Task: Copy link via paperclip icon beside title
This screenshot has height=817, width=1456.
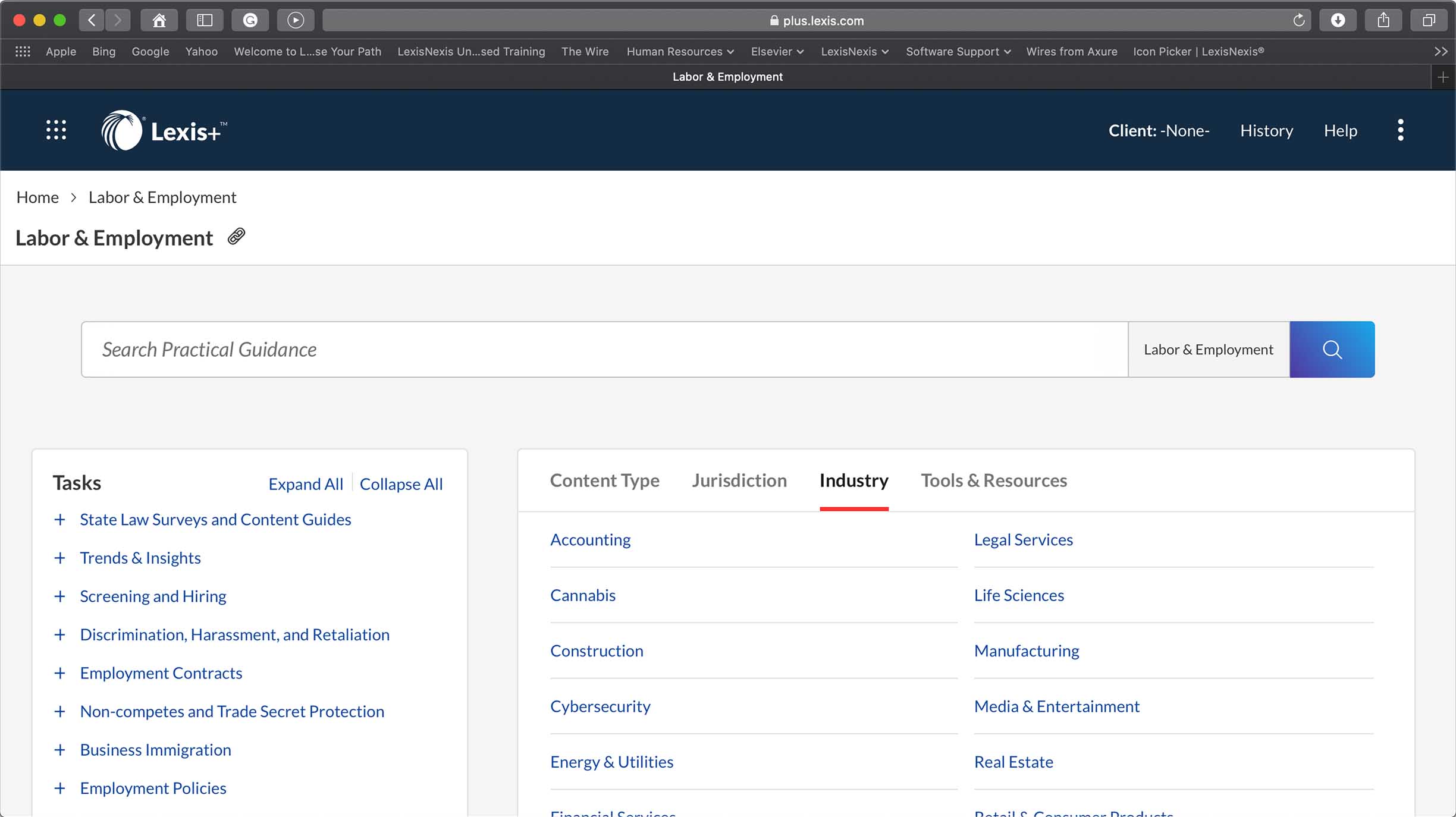Action: point(236,237)
